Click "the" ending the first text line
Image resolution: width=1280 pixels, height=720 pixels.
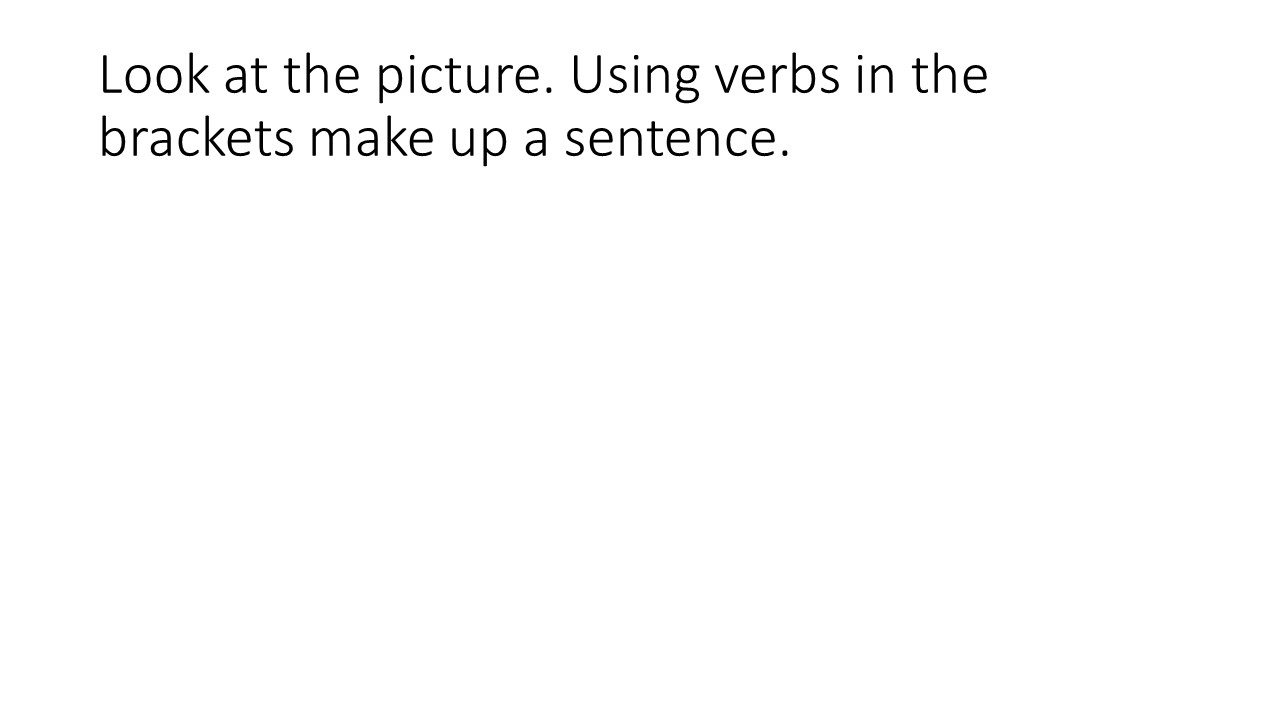[x=947, y=76]
